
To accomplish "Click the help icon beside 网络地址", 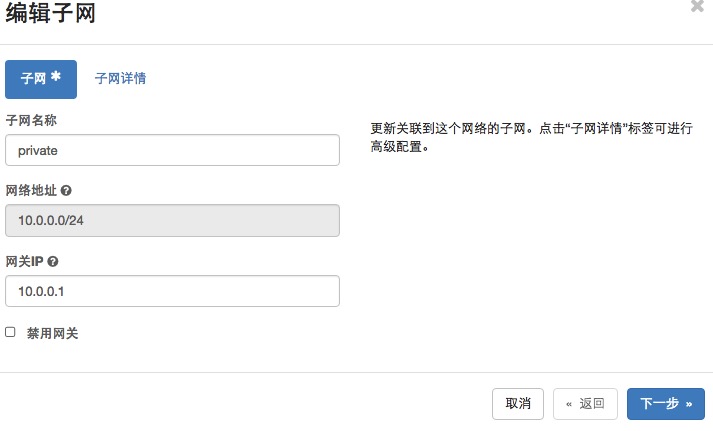I will pos(67,190).
